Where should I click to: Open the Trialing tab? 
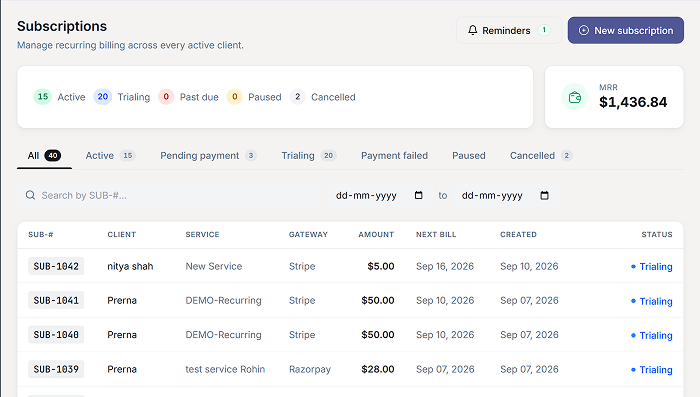tap(308, 155)
